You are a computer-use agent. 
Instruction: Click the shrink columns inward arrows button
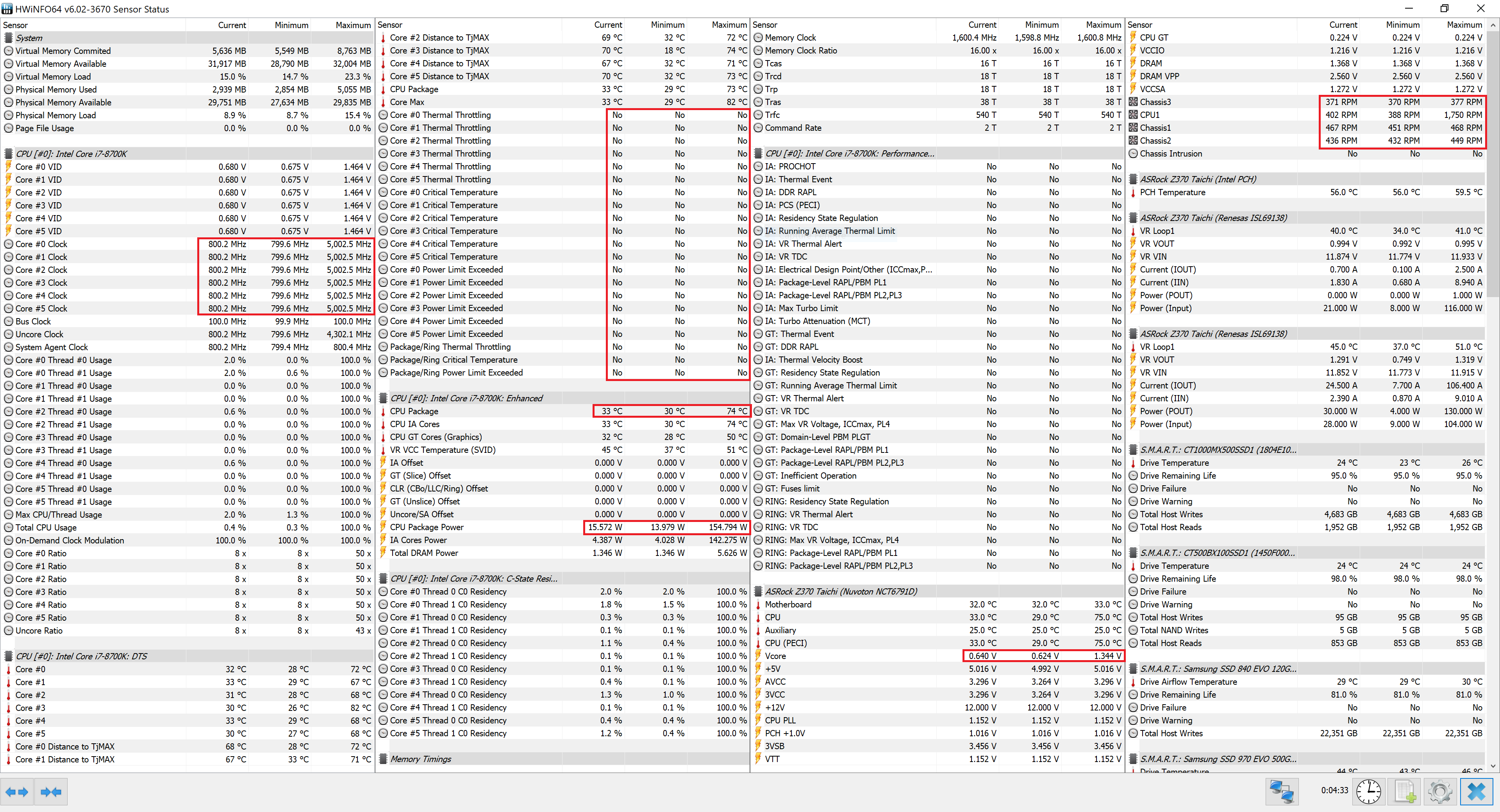(x=51, y=792)
